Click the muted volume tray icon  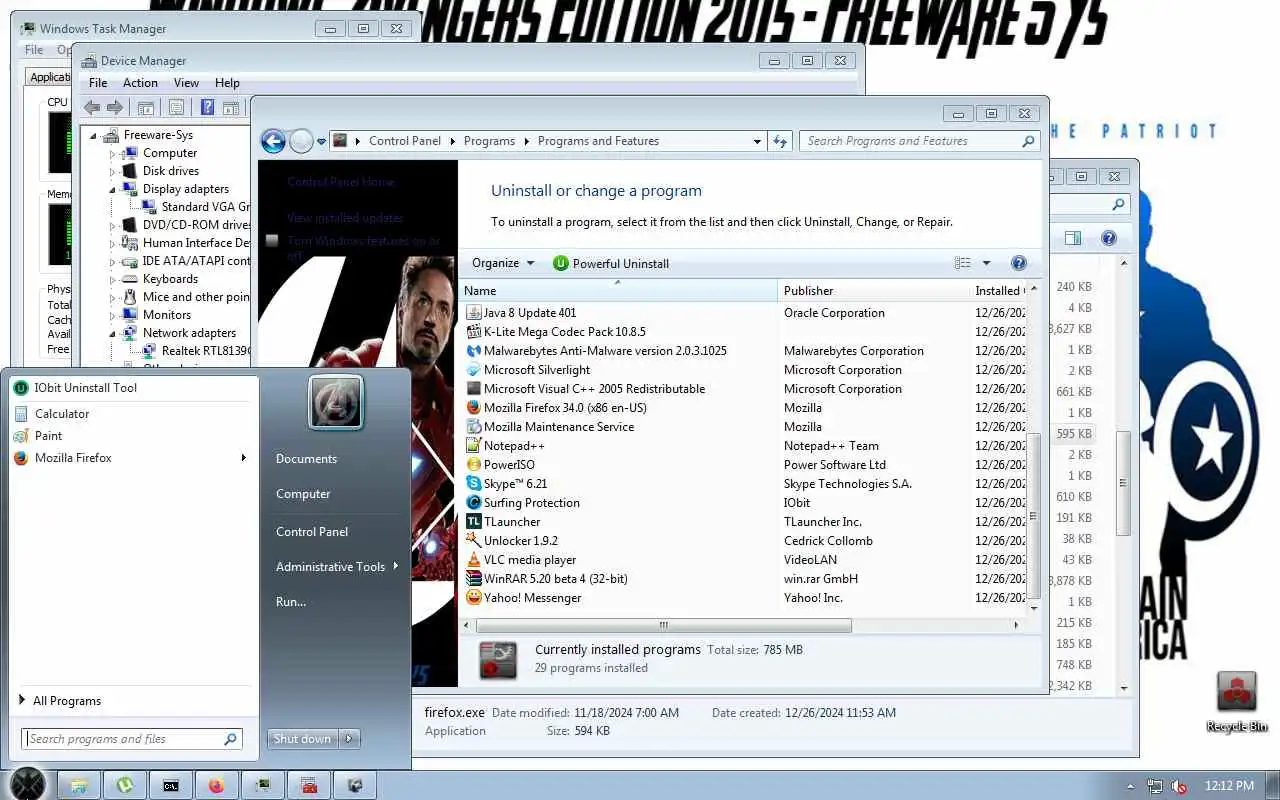point(1180,786)
